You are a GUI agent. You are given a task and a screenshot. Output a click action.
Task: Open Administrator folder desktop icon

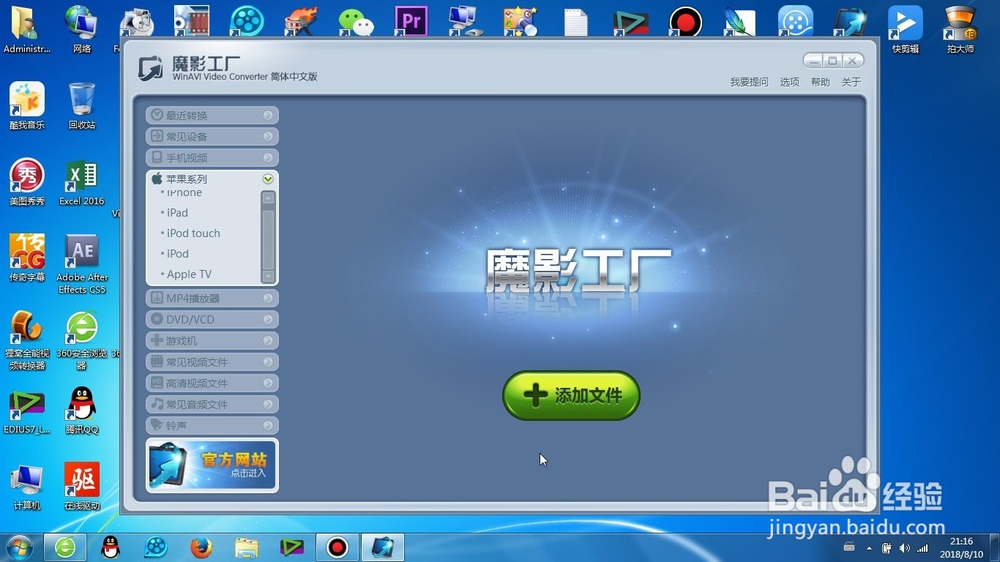click(x=27, y=29)
